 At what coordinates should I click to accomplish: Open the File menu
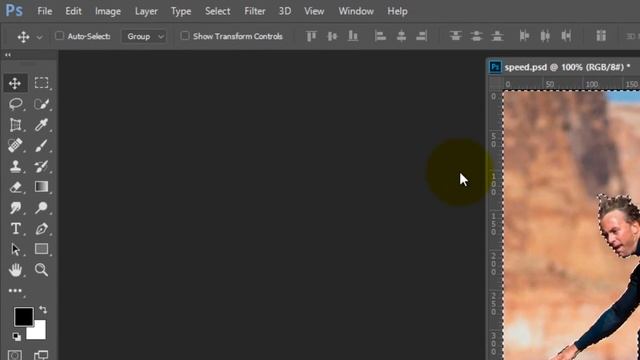[44, 11]
